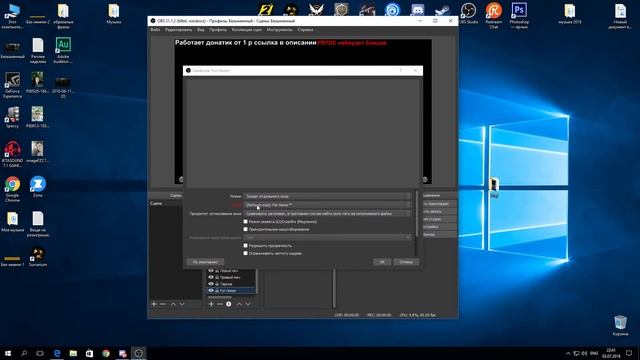
Task: Move scene up with the Scenes arrow
Action: (x=173, y=304)
